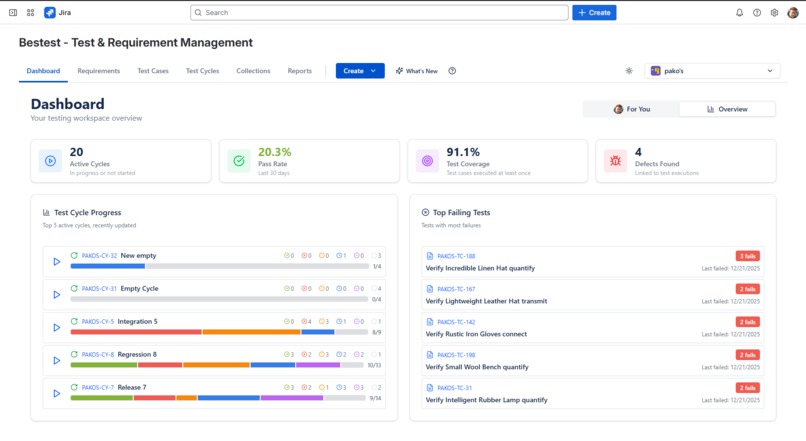Open PAKOS-CY-8 cycle link
Image resolution: width=806 pixels, height=441 pixels.
click(98, 354)
